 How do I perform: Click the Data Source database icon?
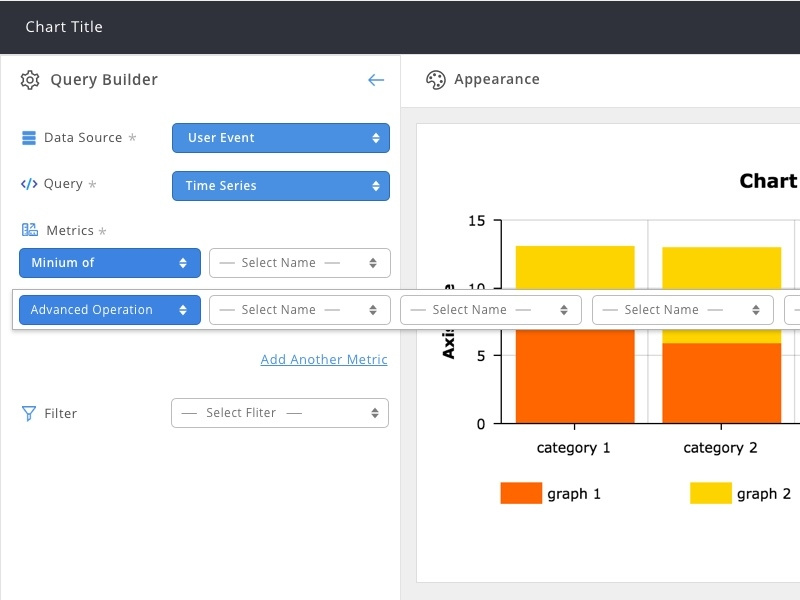click(29, 138)
